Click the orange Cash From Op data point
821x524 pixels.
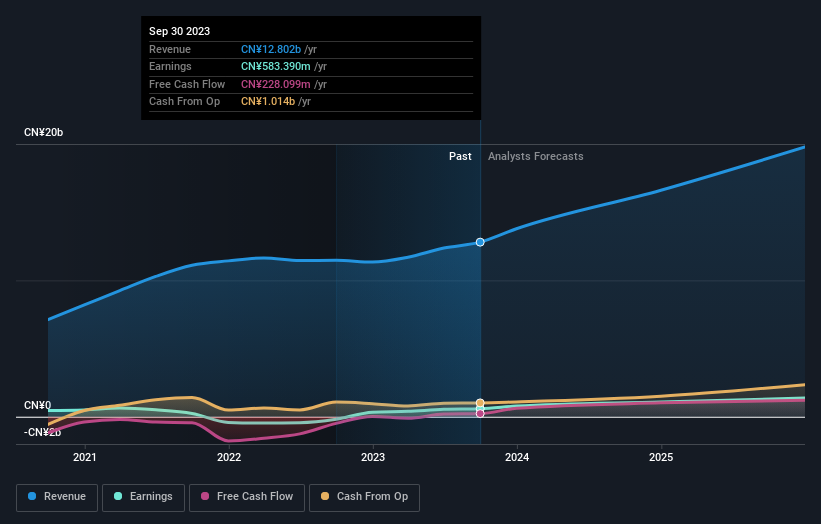click(x=480, y=403)
